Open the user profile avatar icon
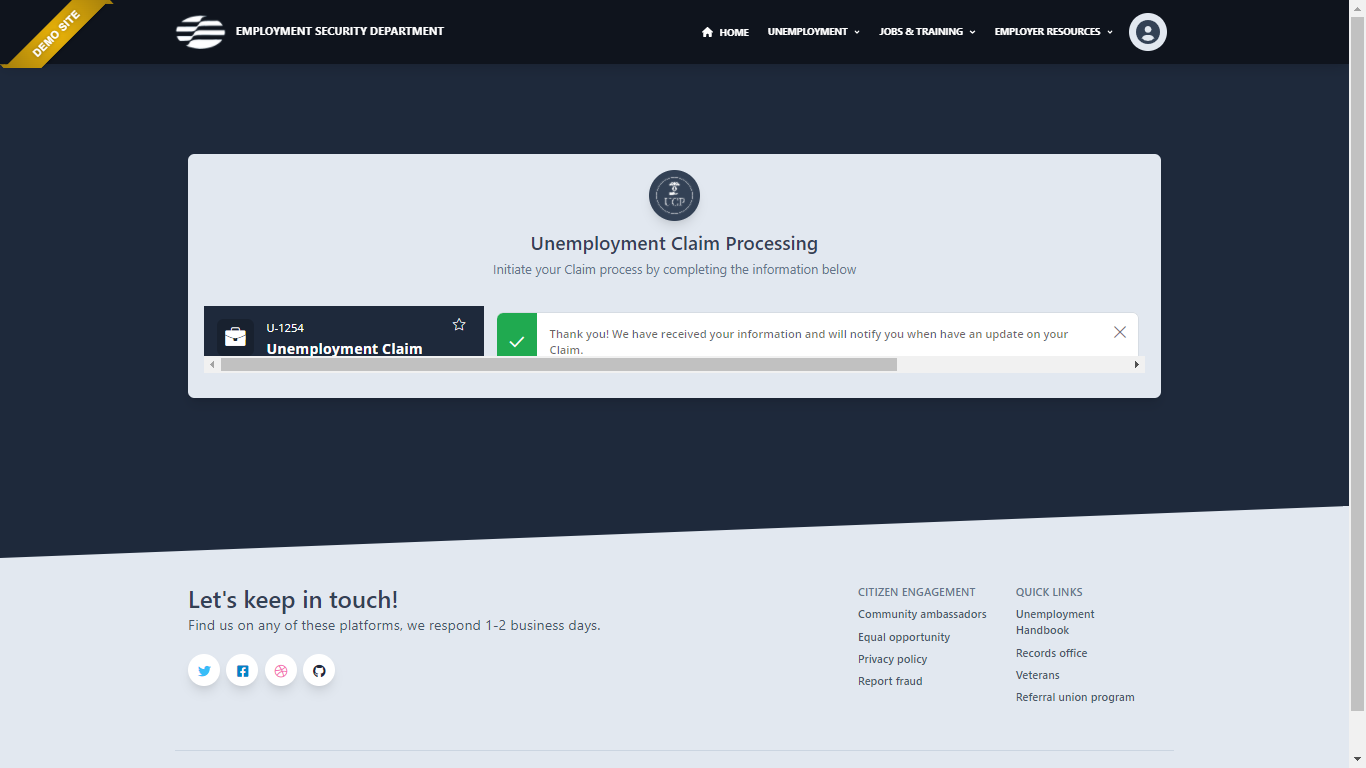The image size is (1366, 768). (x=1147, y=31)
